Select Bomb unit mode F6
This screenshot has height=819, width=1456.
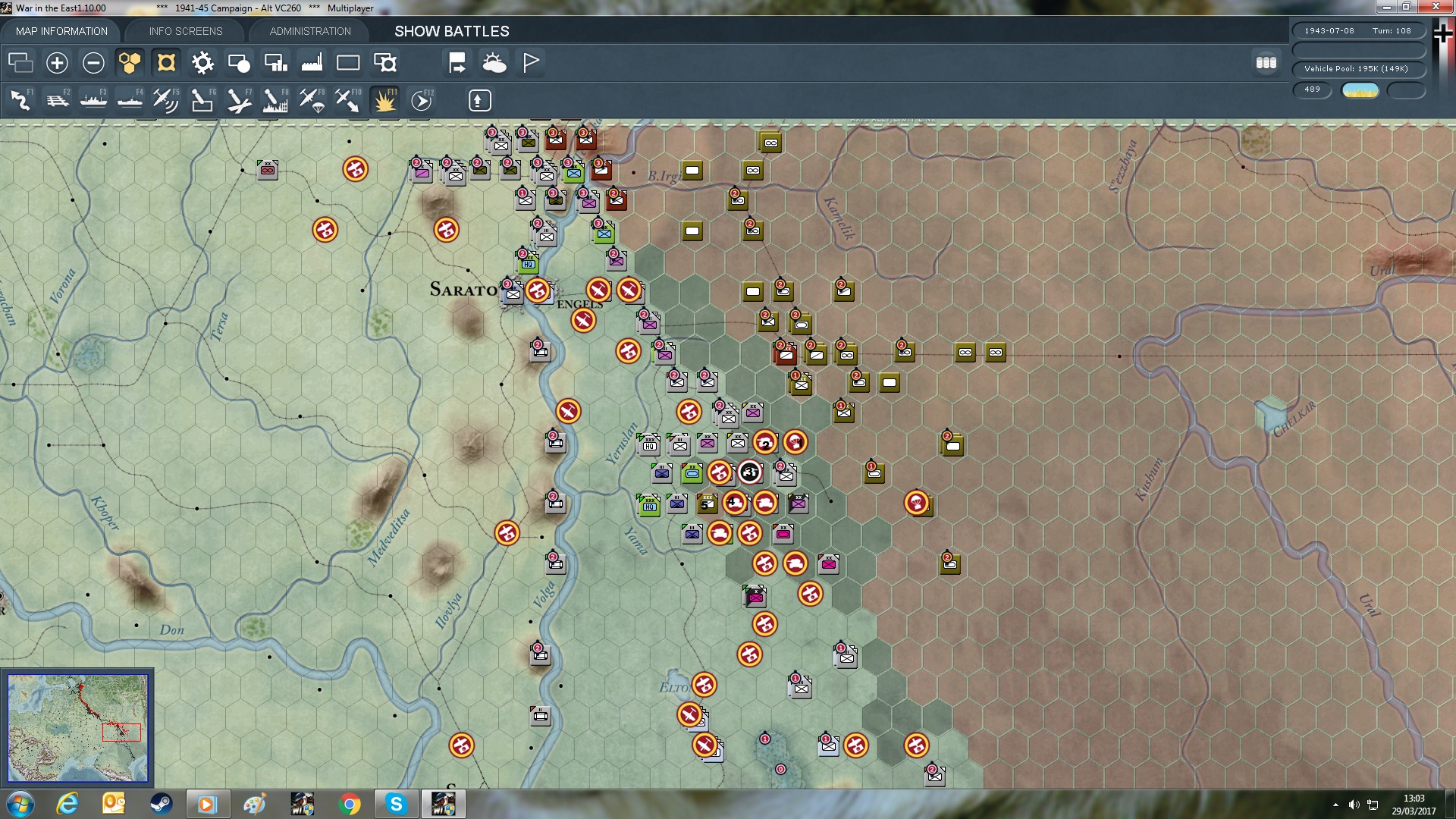pyautogui.click(x=202, y=100)
